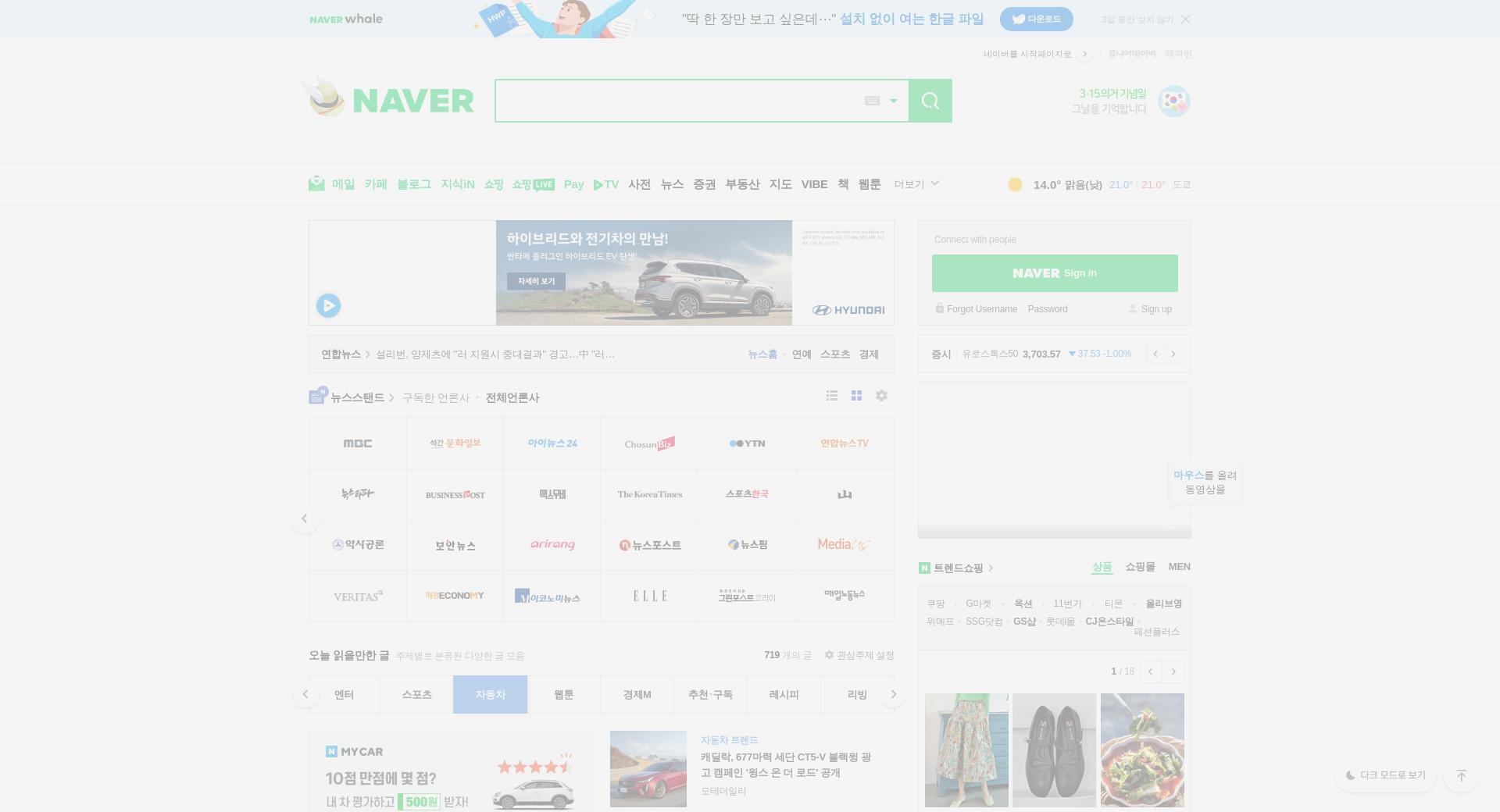Viewport: 1500px width, 812px height.
Task: Select the 전체언론사 option in newsstand
Action: 512,397
